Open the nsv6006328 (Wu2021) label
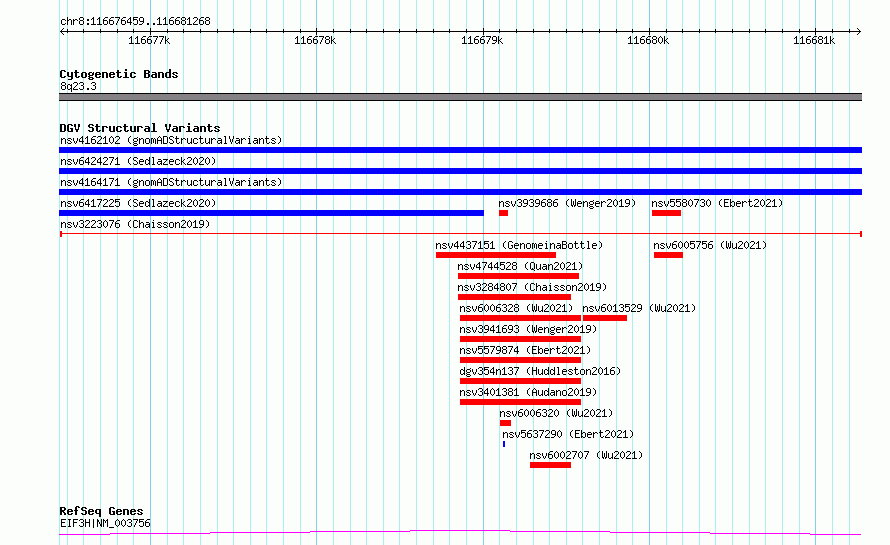This screenshot has width=890, height=545. [516, 308]
